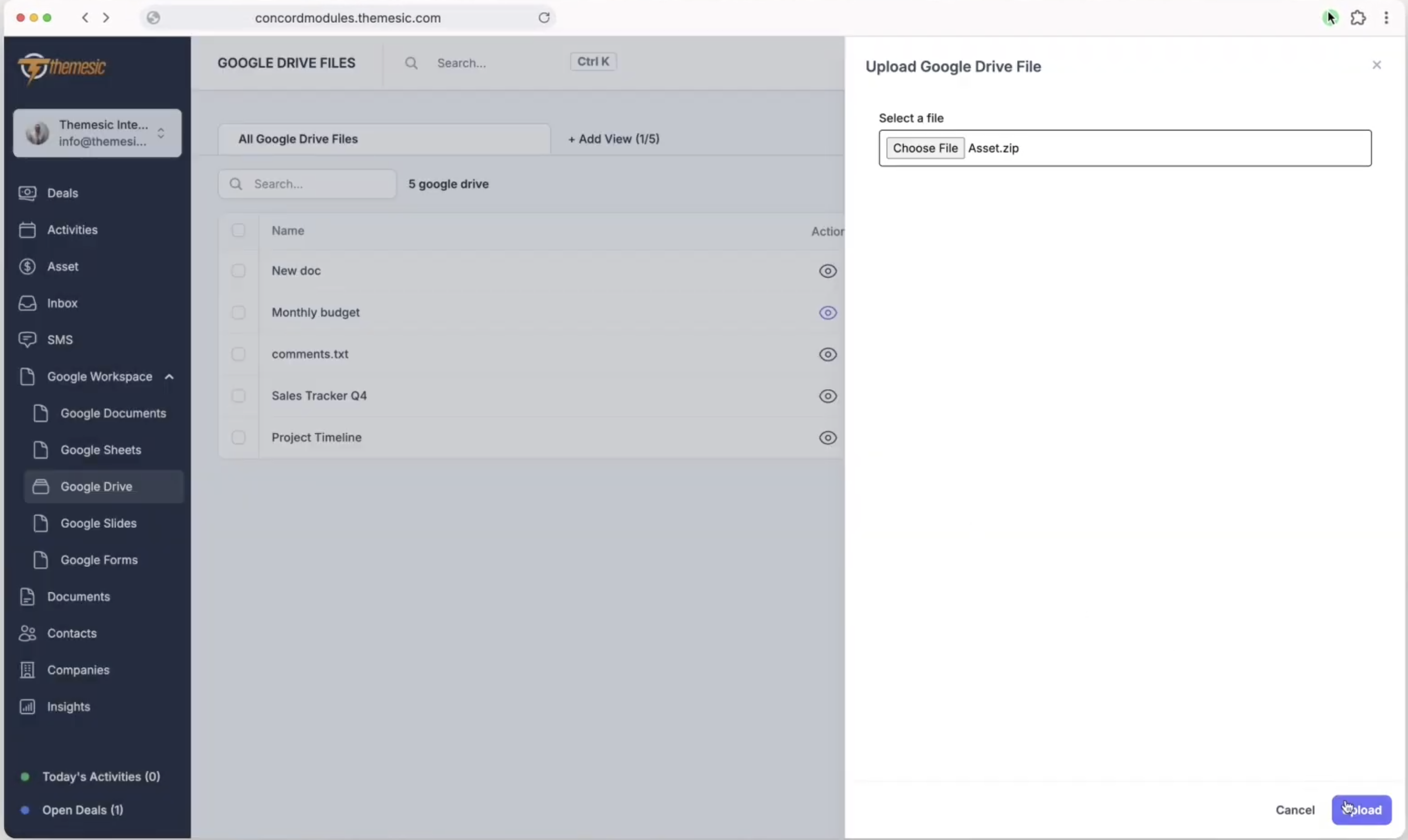
Task: Check the Sales Tracker Q4 checkbox
Action: point(238,396)
